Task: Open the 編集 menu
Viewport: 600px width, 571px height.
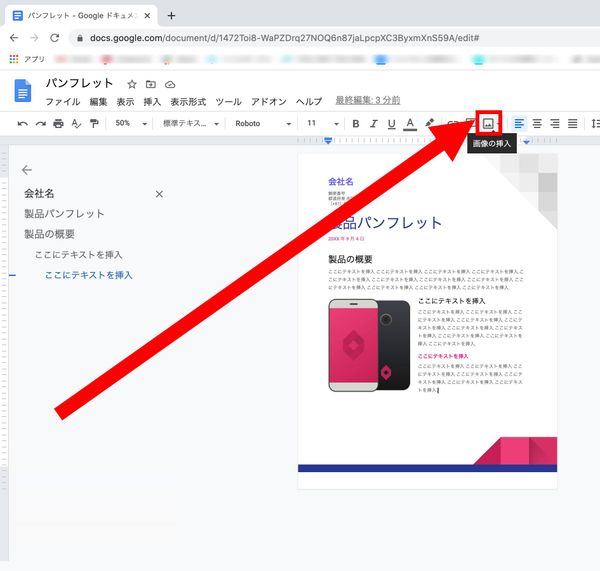Action: pos(98,101)
